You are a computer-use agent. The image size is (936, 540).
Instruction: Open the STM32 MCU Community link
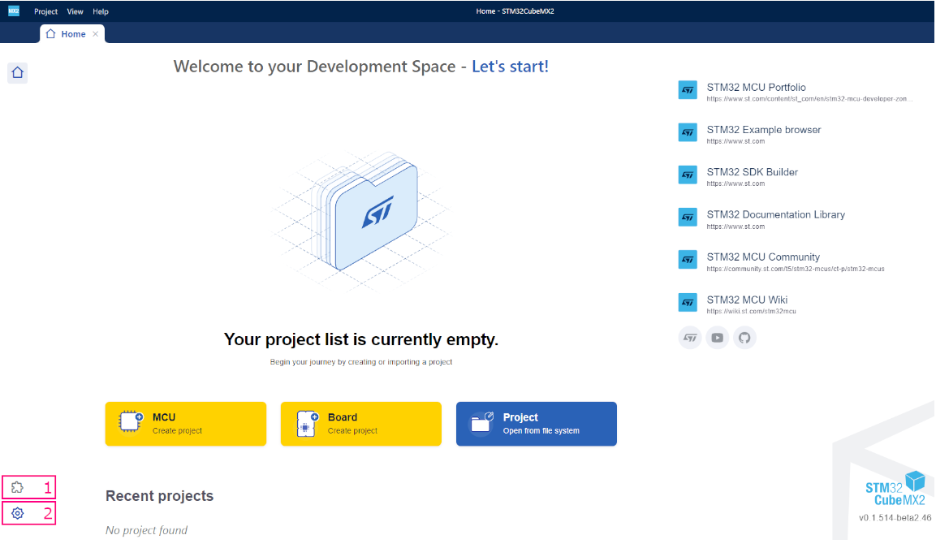coord(763,257)
